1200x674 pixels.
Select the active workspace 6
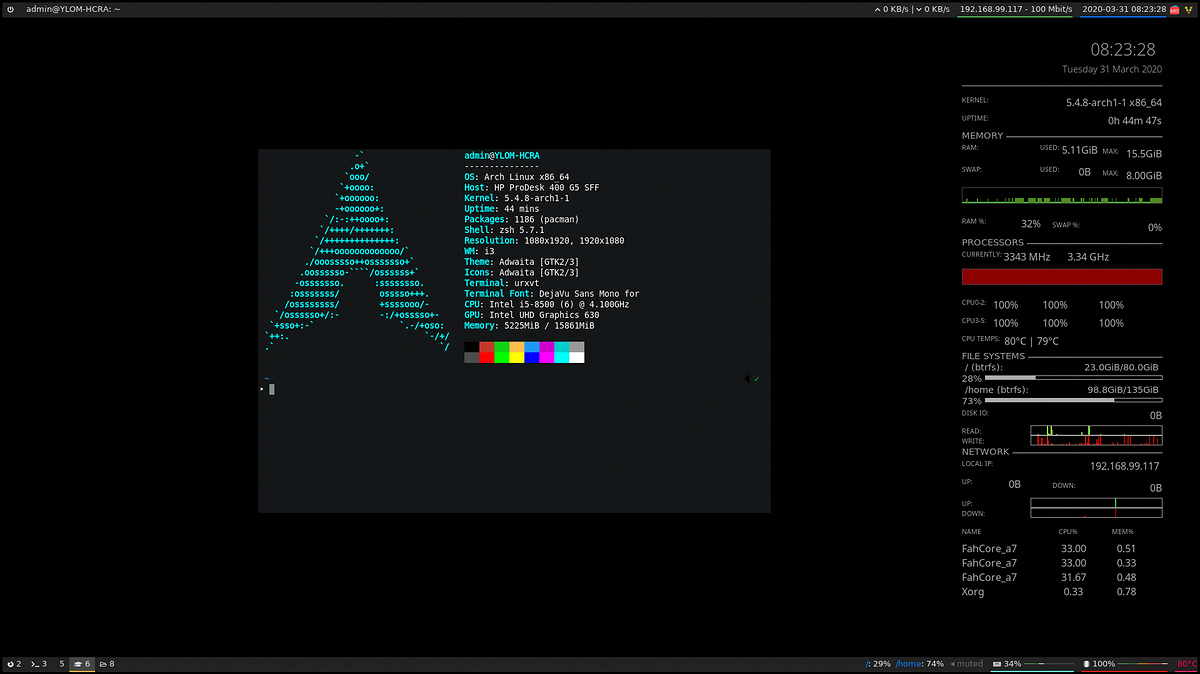coord(82,664)
